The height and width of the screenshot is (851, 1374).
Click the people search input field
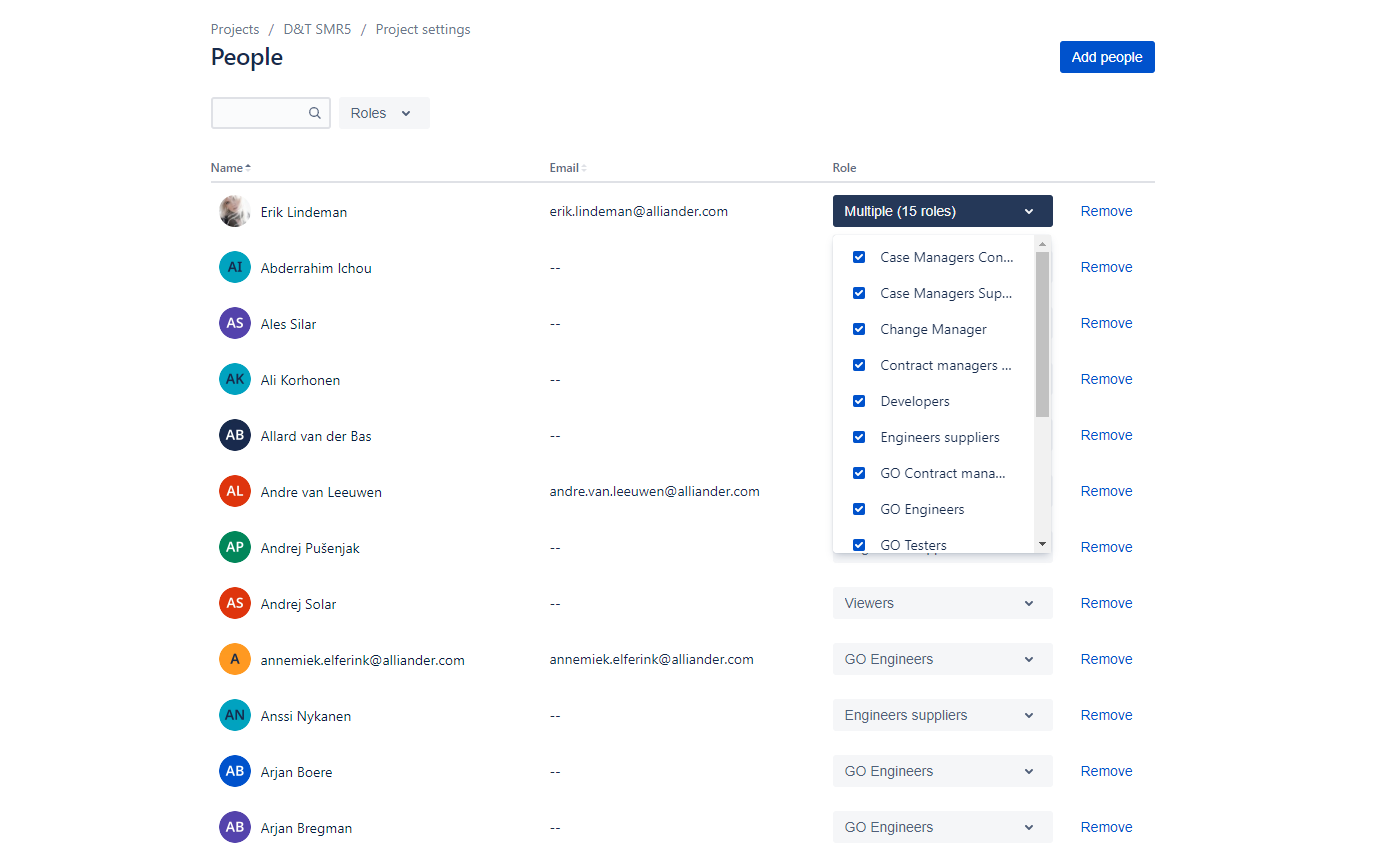click(259, 113)
